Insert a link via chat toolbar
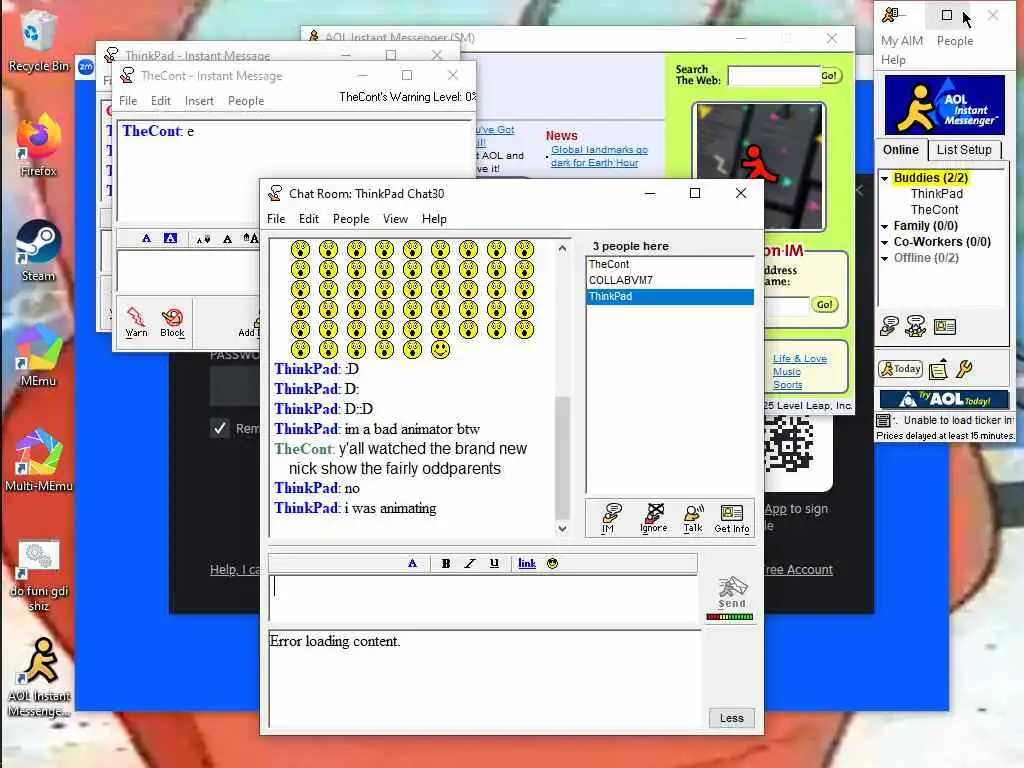Image resolution: width=1024 pixels, height=768 pixels. click(x=527, y=564)
